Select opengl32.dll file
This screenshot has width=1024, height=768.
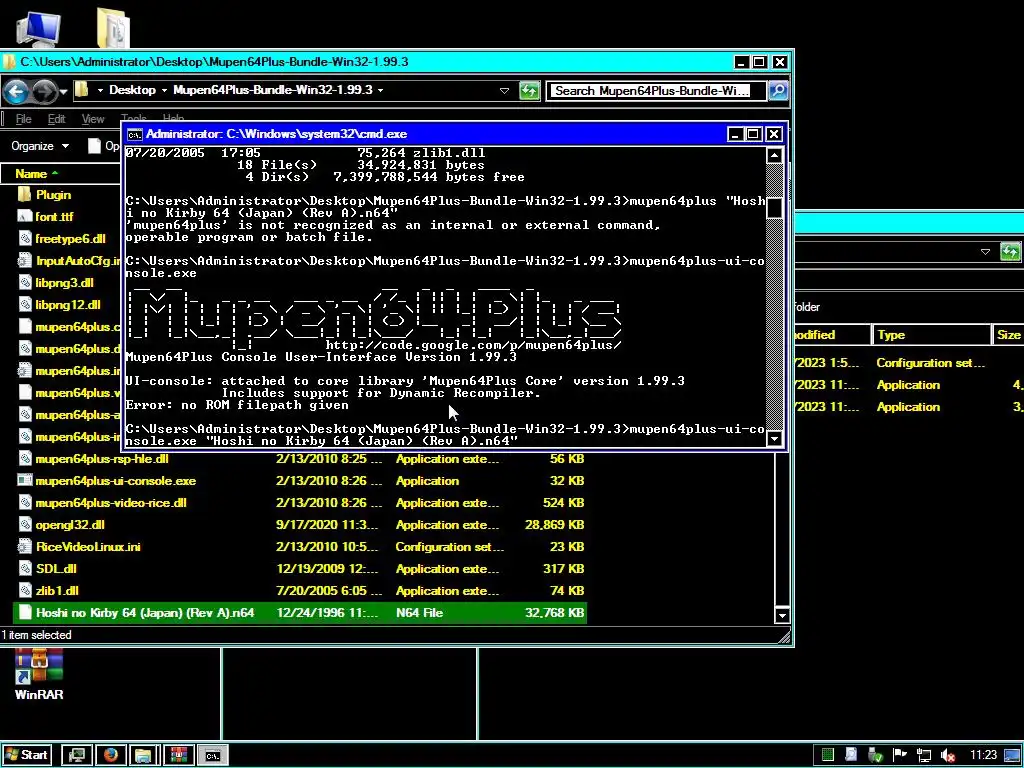[61, 525]
